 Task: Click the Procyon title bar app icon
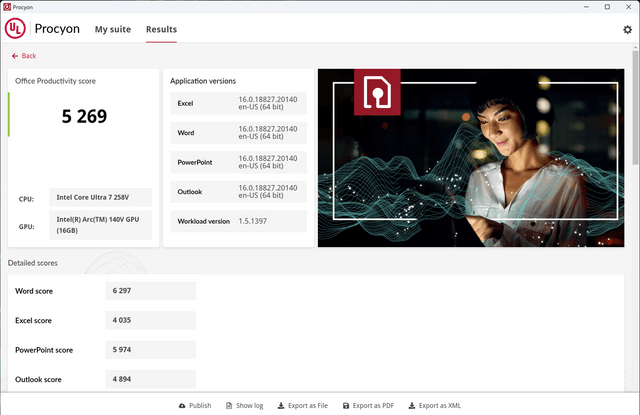(x=7, y=7)
